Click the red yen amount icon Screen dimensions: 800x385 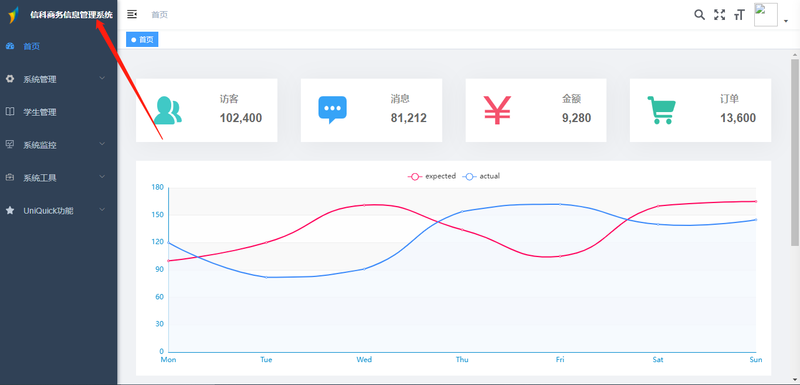497,110
